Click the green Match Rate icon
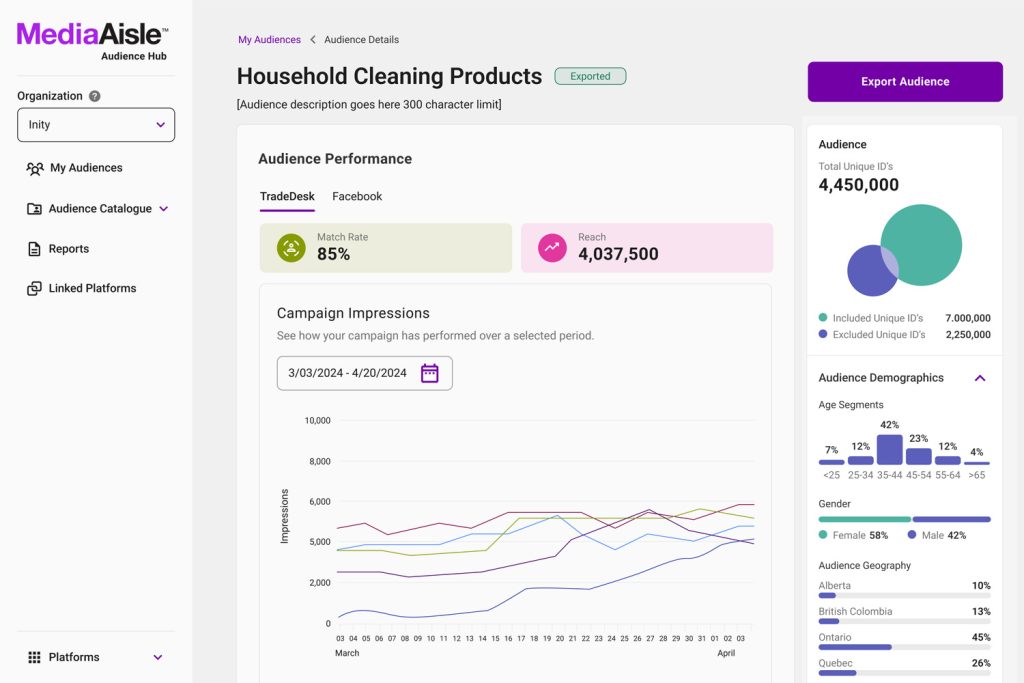The width and height of the screenshot is (1024, 683). click(x=291, y=248)
